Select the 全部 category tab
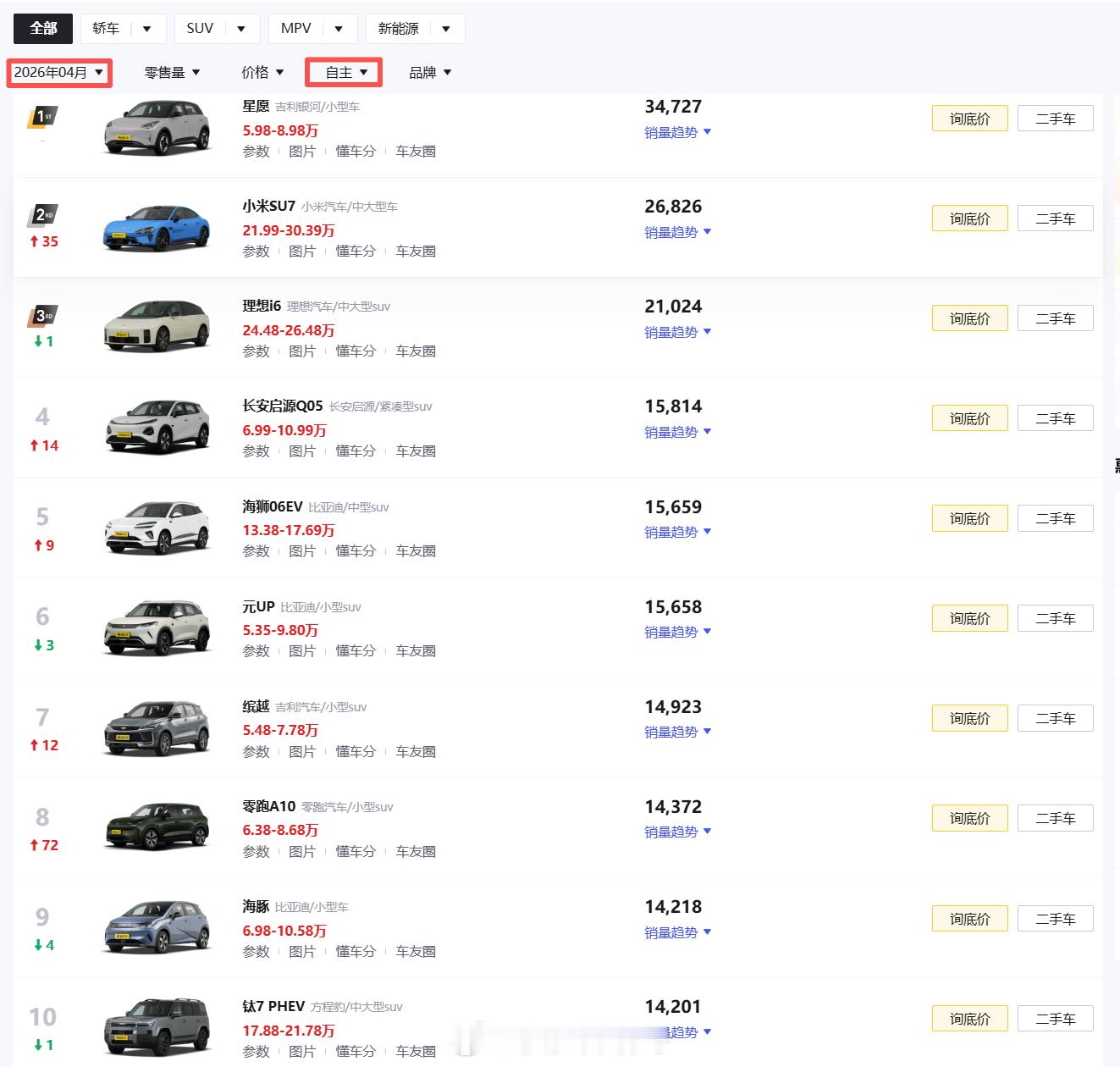The image size is (1120, 1067). [x=43, y=29]
